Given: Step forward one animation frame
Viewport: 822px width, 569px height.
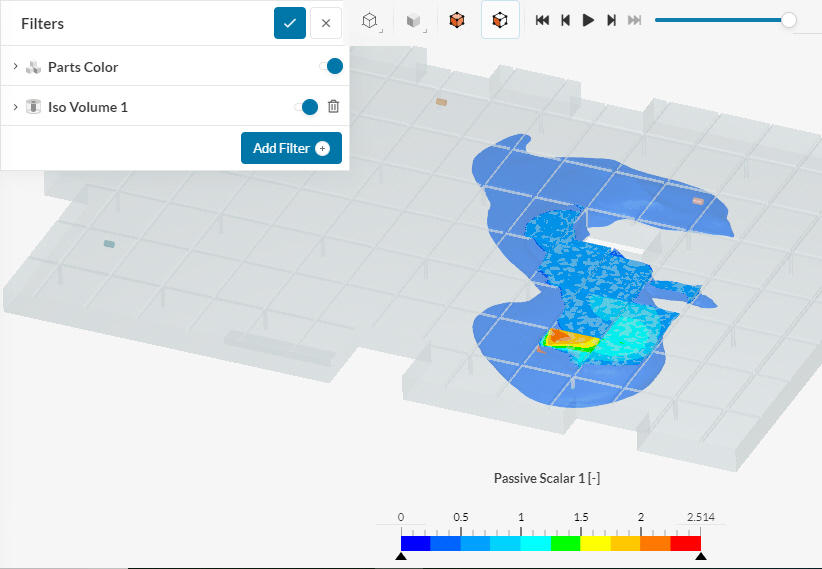Looking at the screenshot, I should click(x=611, y=20).
